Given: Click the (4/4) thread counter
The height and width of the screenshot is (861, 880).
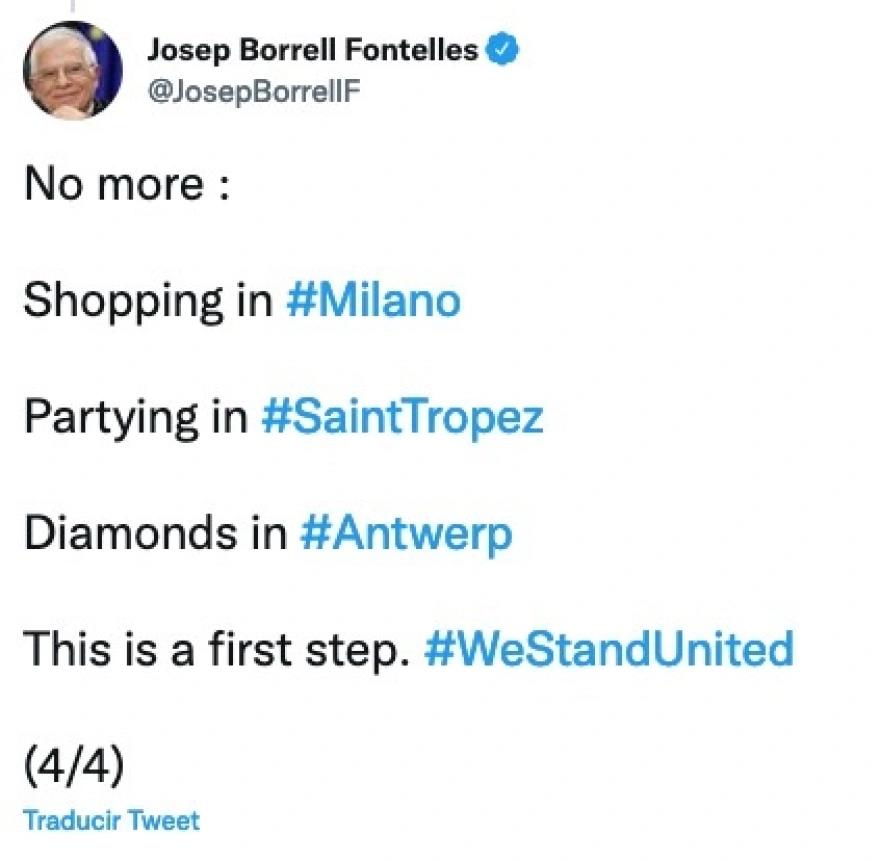Looking at the screenshot, I should (73, 765).
